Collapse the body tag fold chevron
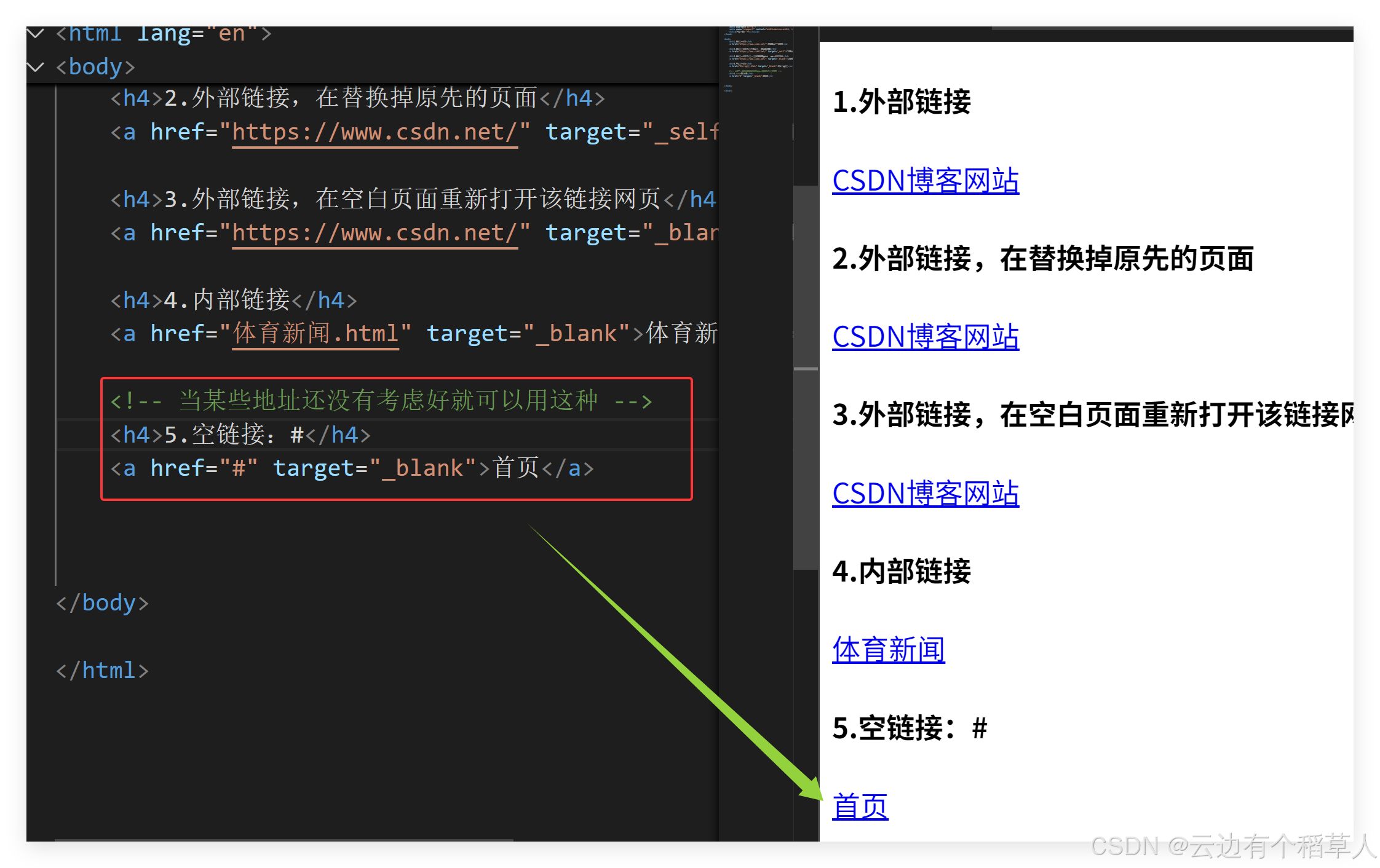 click(36, 66)
